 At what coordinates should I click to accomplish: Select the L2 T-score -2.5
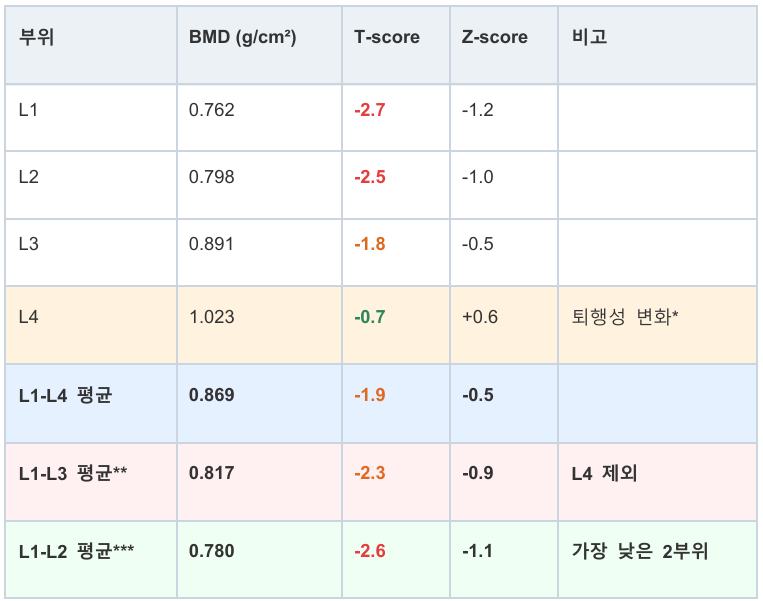point(370,177)
